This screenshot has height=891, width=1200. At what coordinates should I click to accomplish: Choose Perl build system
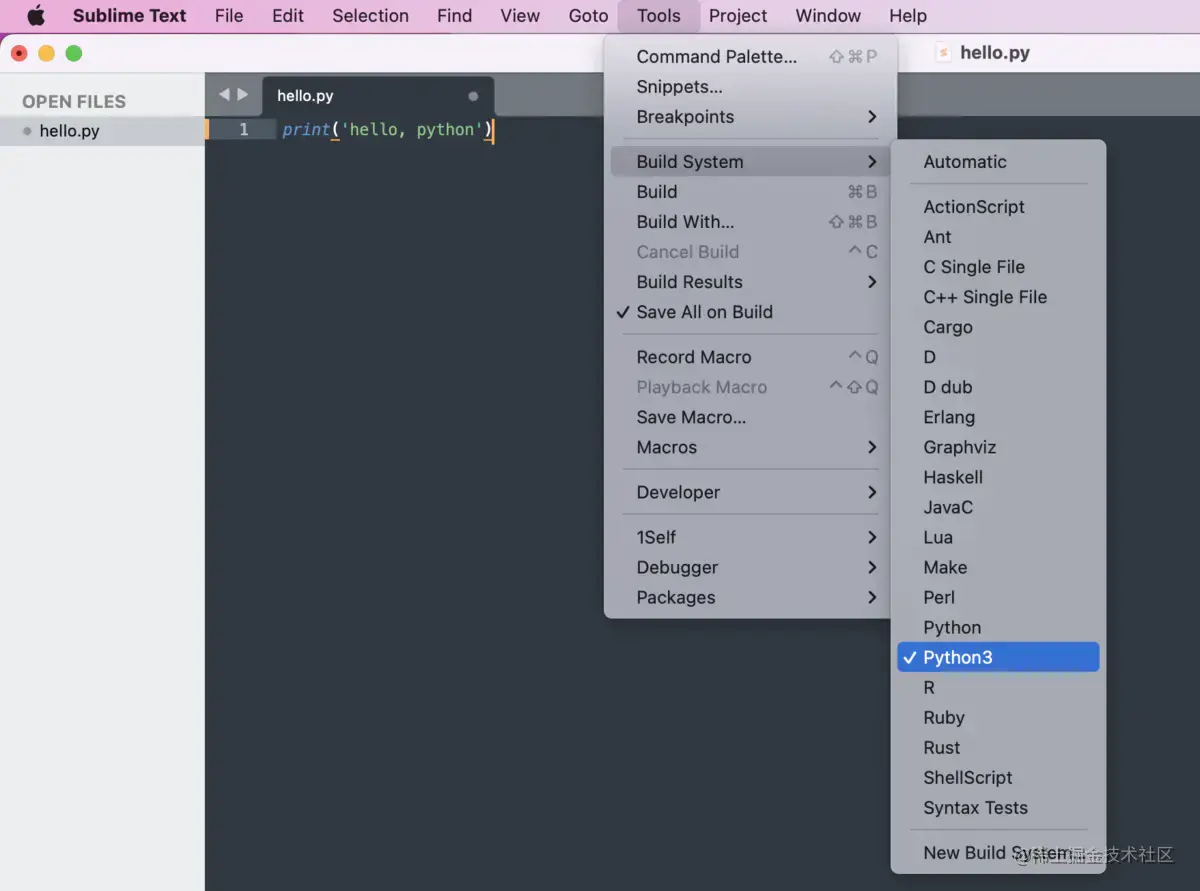(x=998, y=597)
